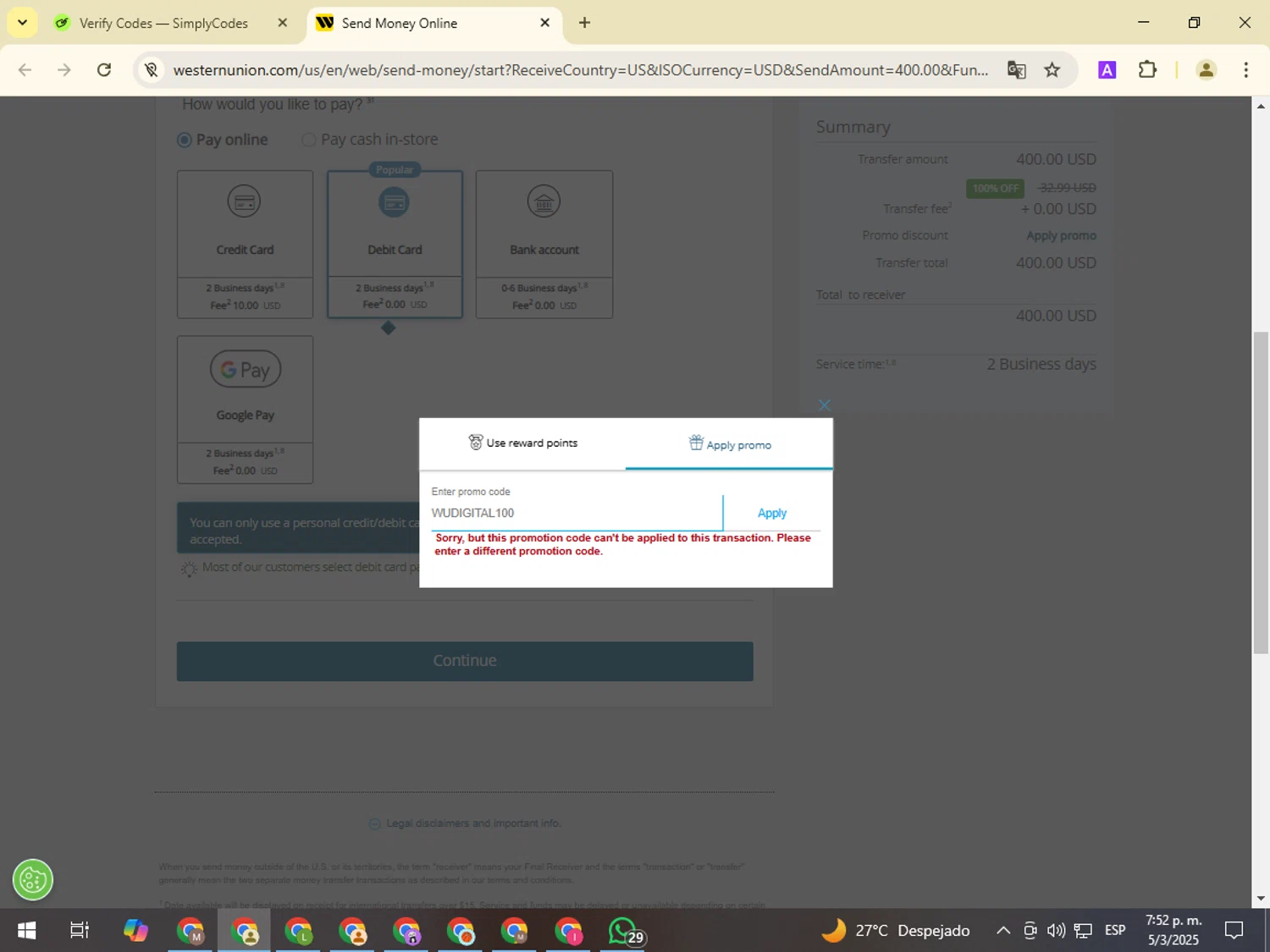Open WhatsApp from the taskbar

point(625,931)
